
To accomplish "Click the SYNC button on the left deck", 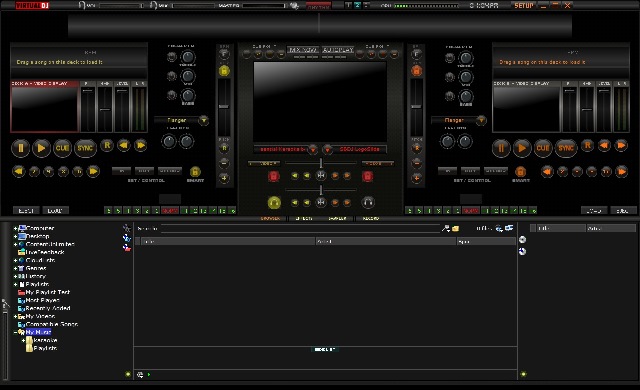I will pyautogui.click(x=85, y=148).
